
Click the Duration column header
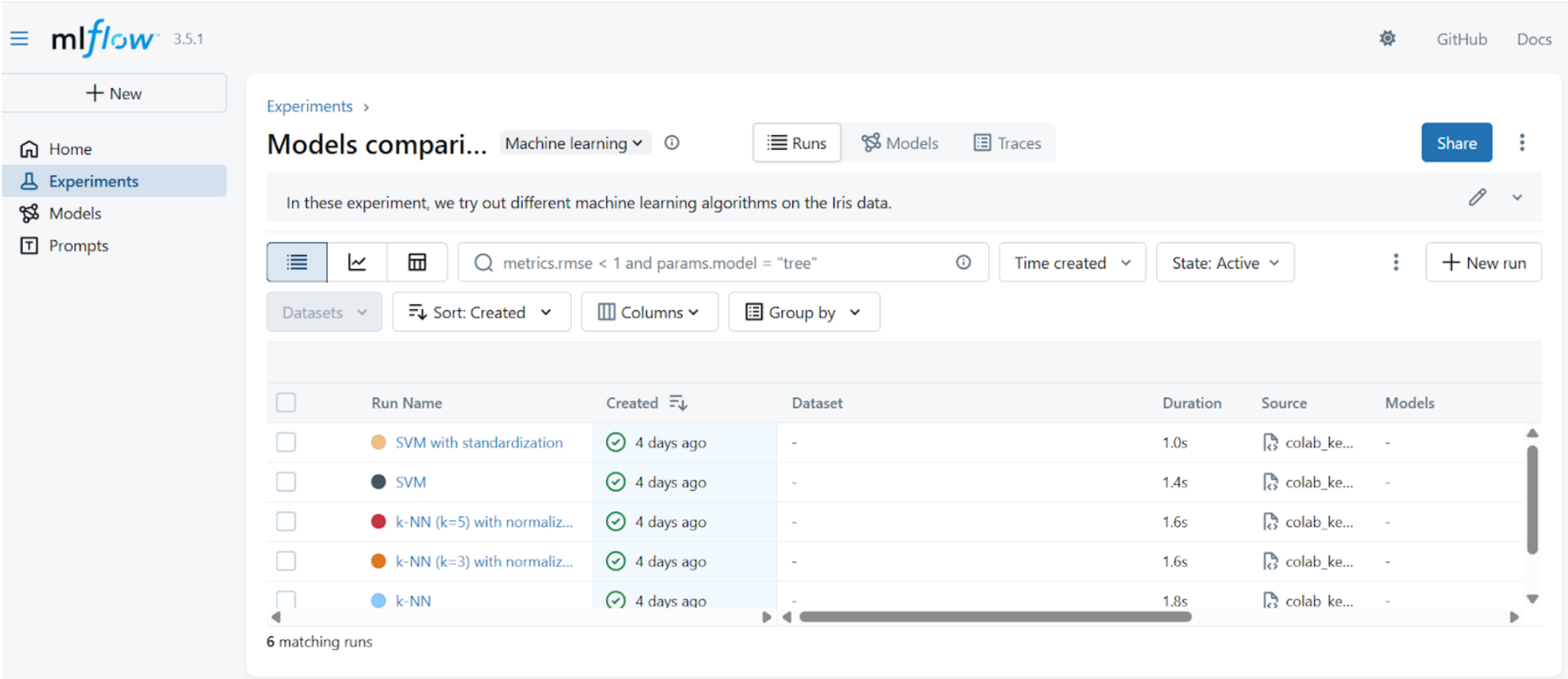[x=1192, y=402]
